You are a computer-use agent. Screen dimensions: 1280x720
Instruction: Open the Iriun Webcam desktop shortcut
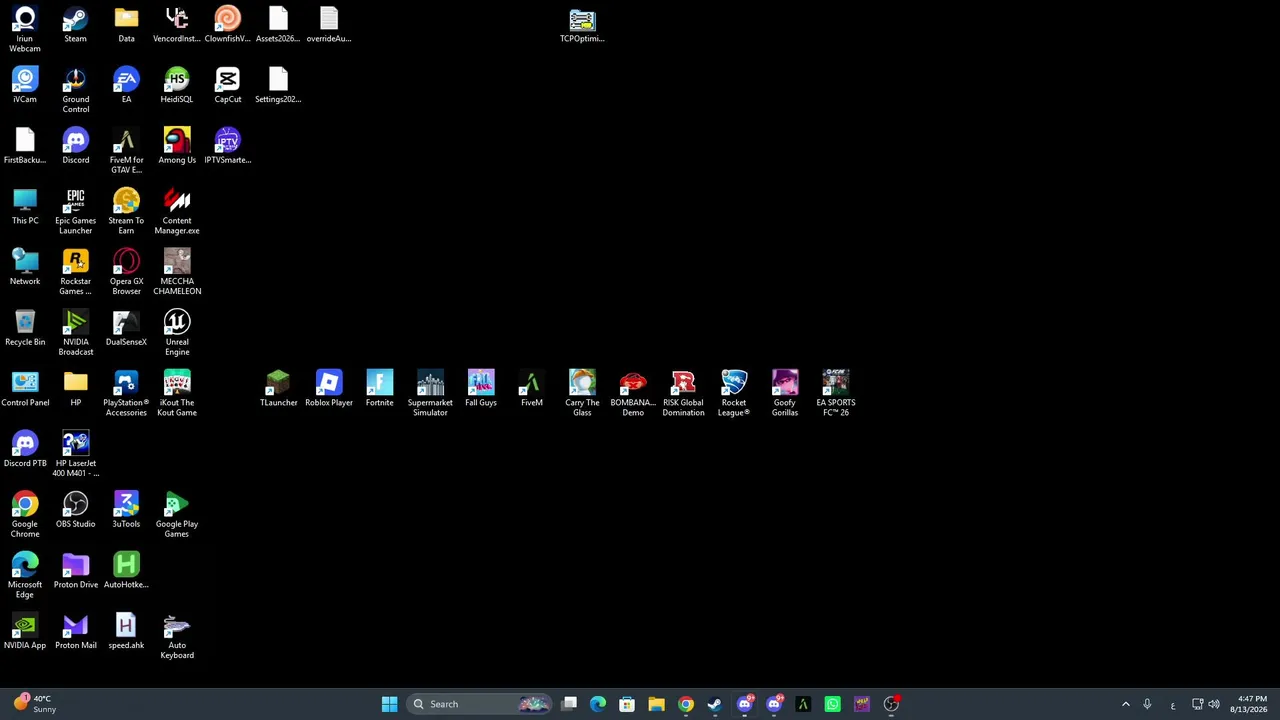point(25,30)
